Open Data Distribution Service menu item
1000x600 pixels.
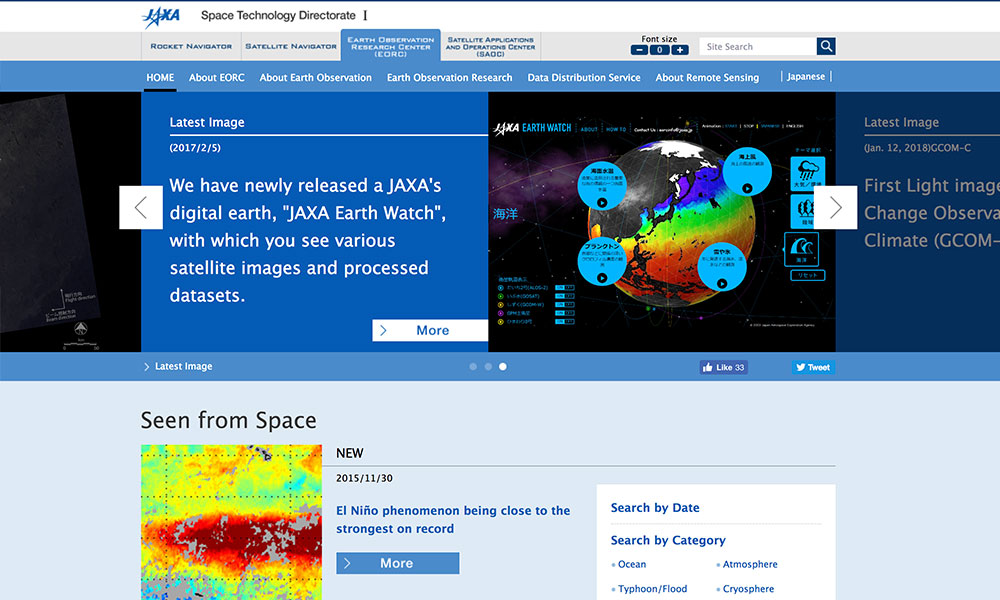click(584, 77)
